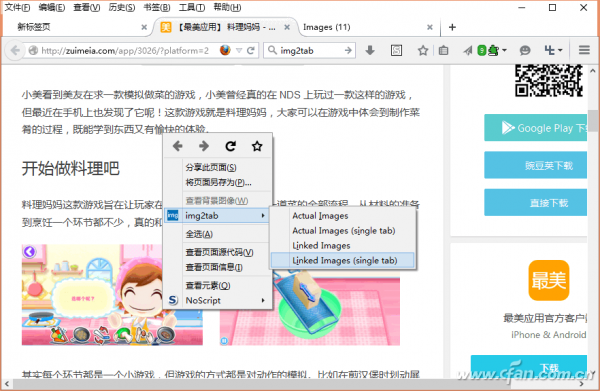The image size is (600, 391).
Task: Open the hamburger main menu
Action: (x=584, y=50)
